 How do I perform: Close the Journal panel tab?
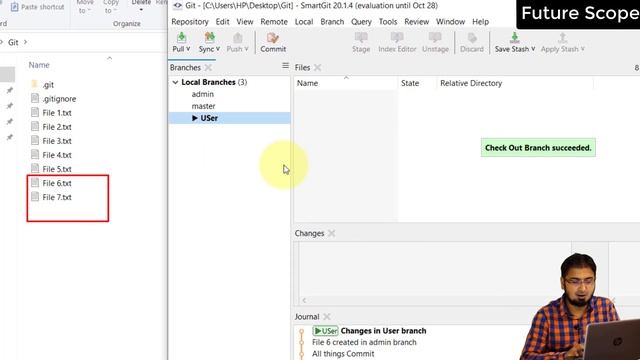(327, 316)
